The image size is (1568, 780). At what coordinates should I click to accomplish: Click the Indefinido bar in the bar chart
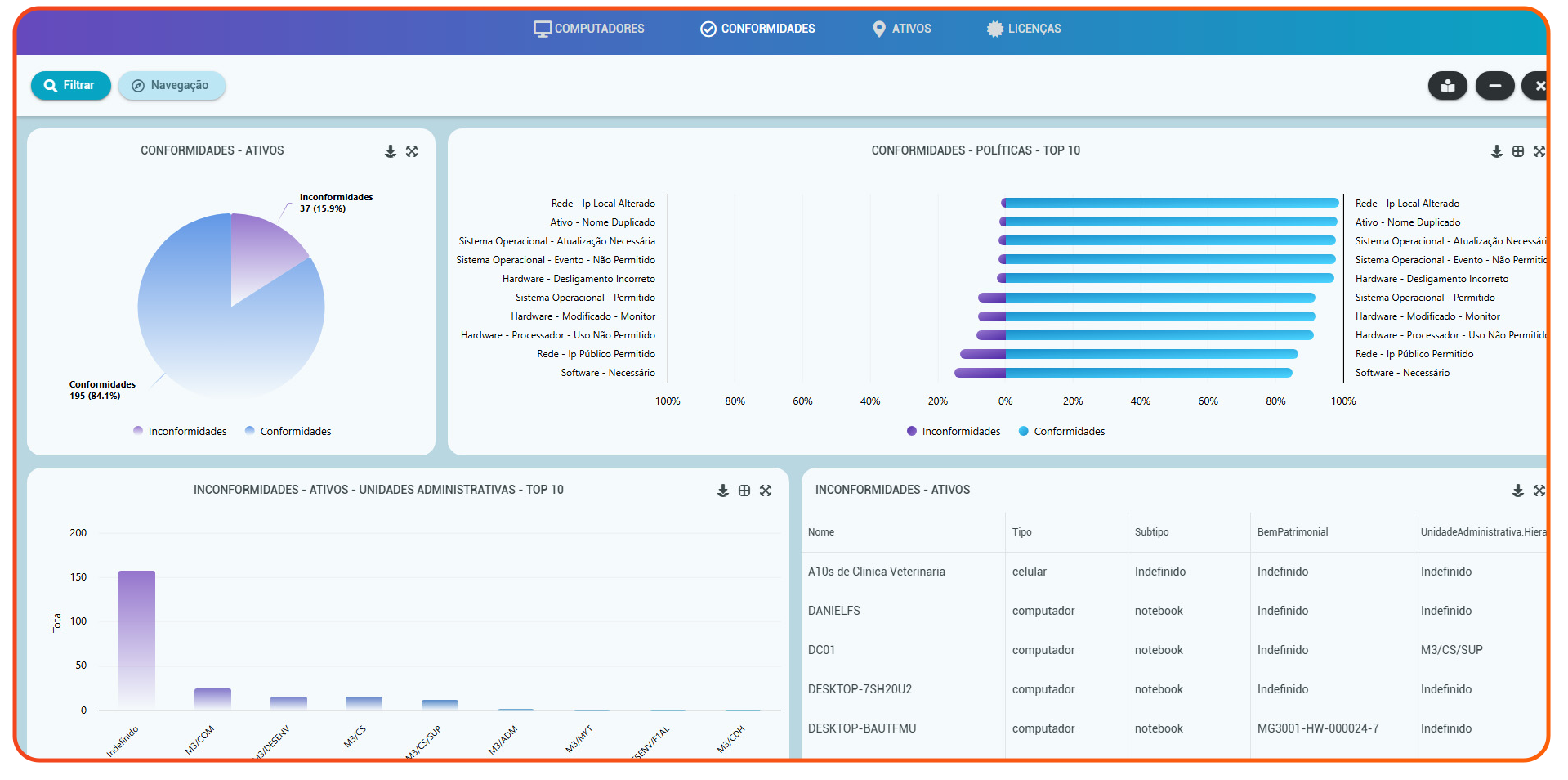click(x=136, y=638)
